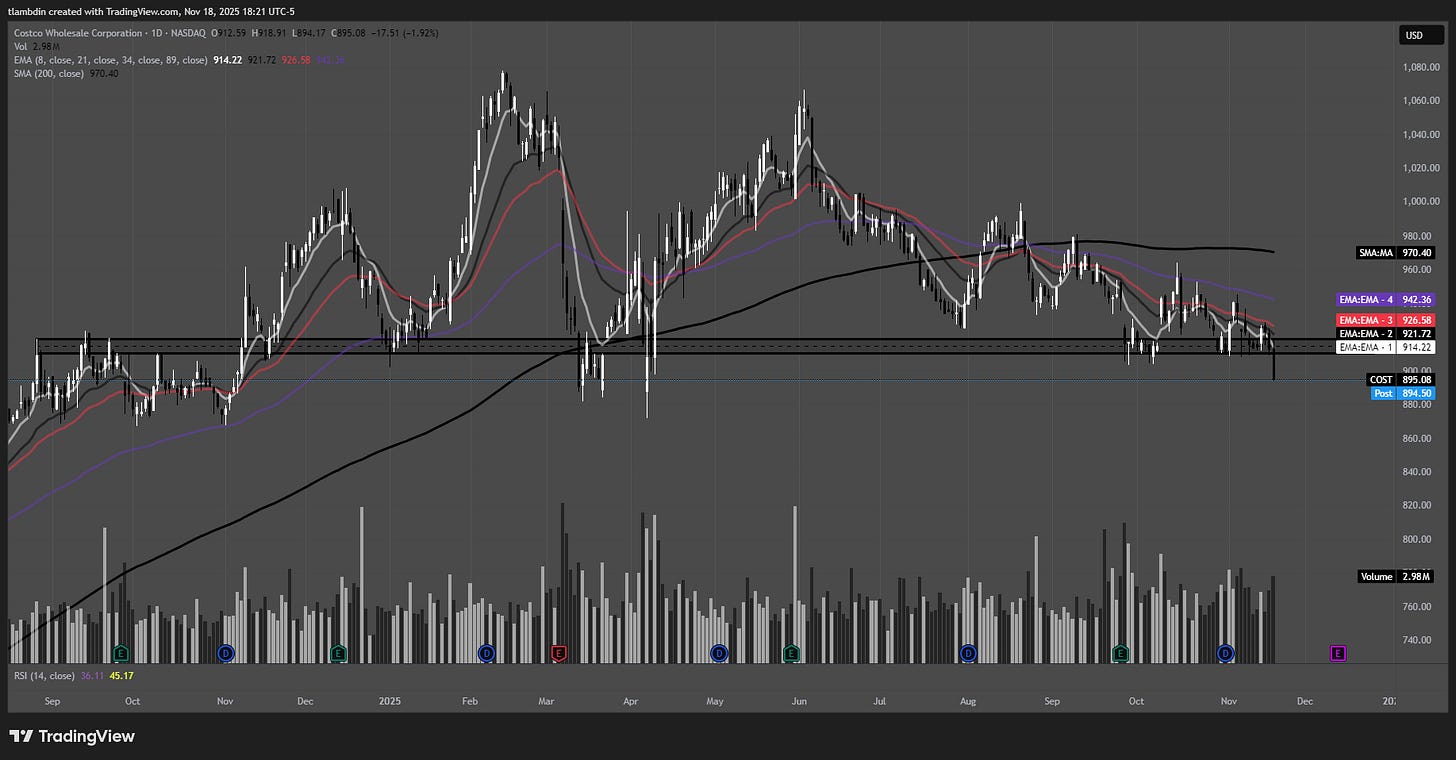Click the Vol 2.98M indicator legend
1456x760 pixels.
pos(35,46)
